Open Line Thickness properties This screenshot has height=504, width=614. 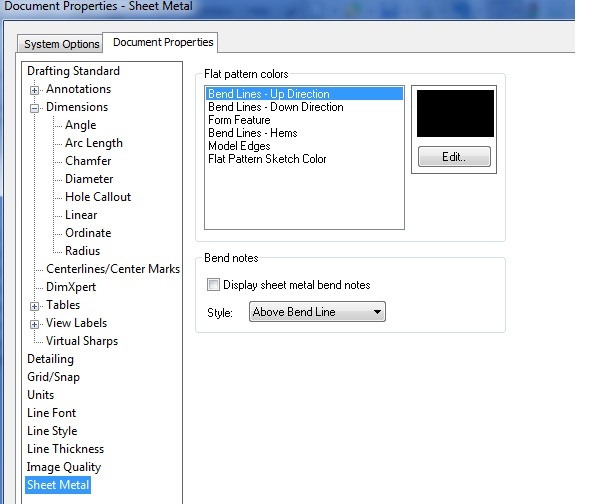coord(65,449)
